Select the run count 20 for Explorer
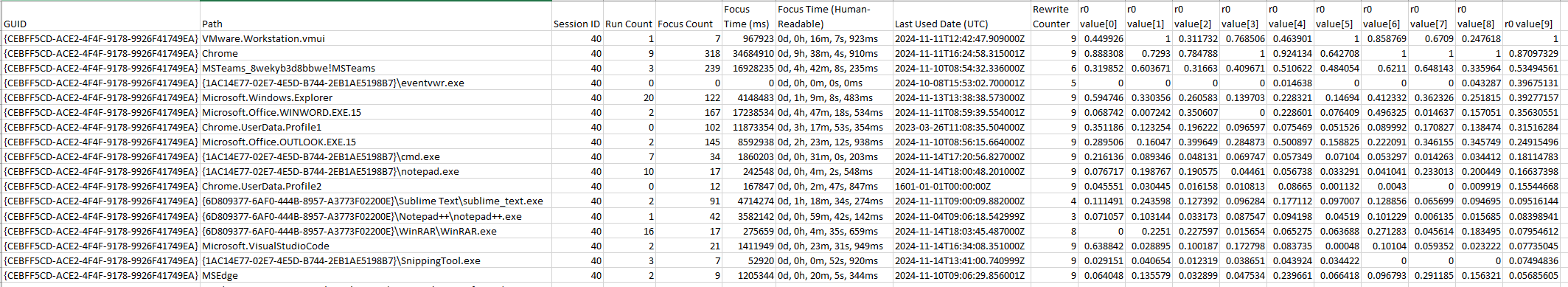Screen dimensions: 1568x287 [630, 97]
